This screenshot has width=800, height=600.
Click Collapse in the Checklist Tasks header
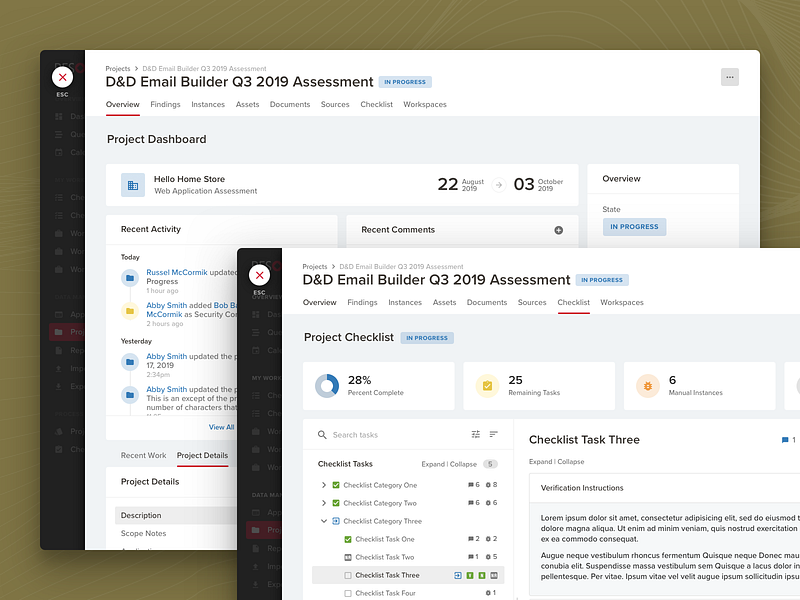[463, 464]
